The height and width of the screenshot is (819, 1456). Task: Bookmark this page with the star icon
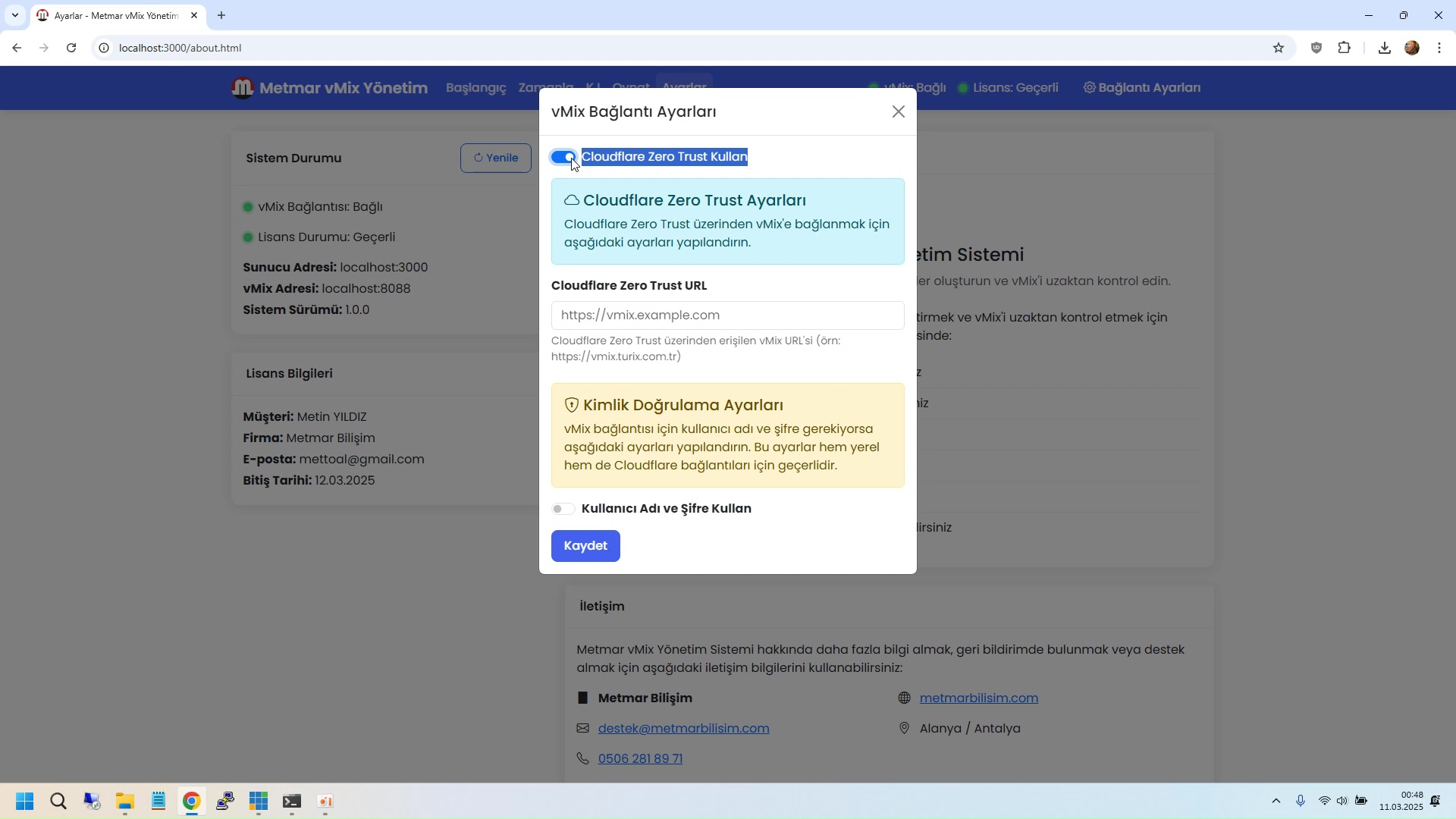click(x=1279, y=48)
